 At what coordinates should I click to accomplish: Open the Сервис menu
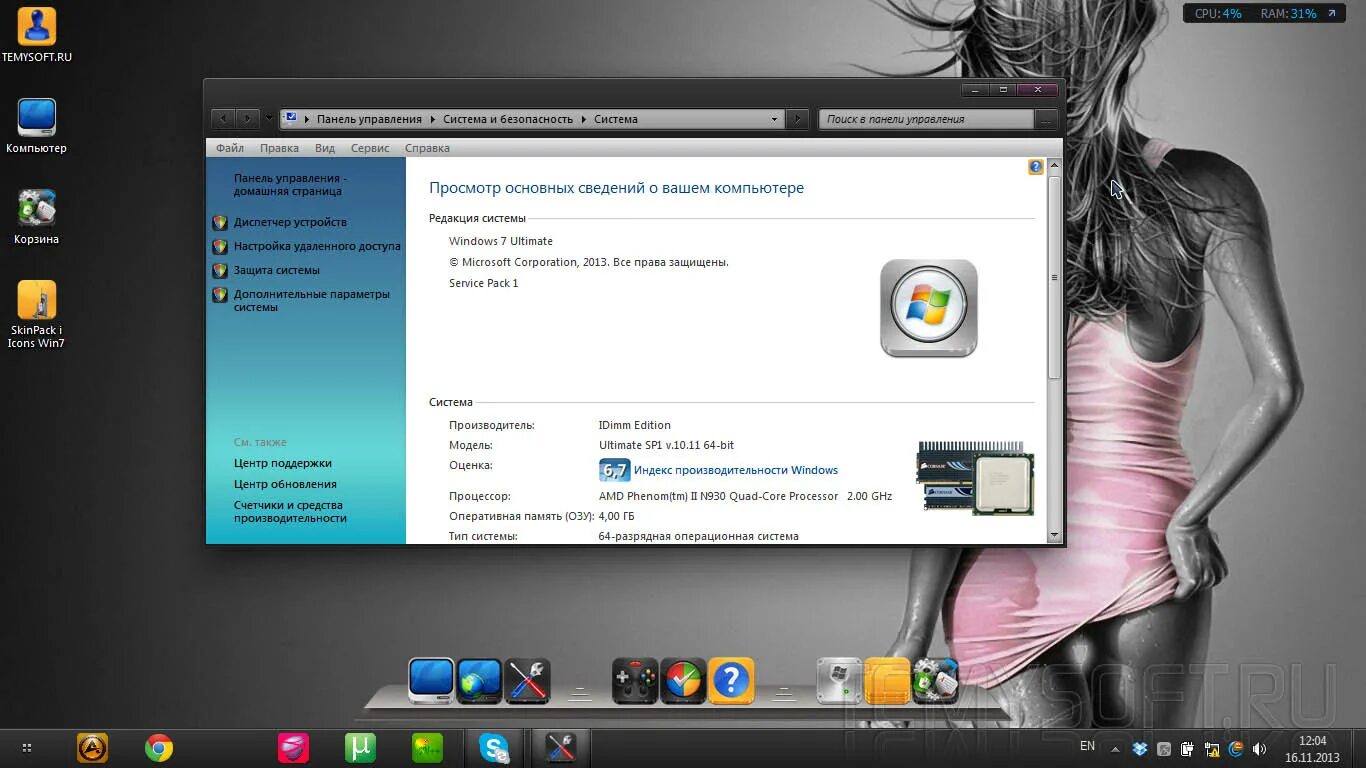coord(370,148)
